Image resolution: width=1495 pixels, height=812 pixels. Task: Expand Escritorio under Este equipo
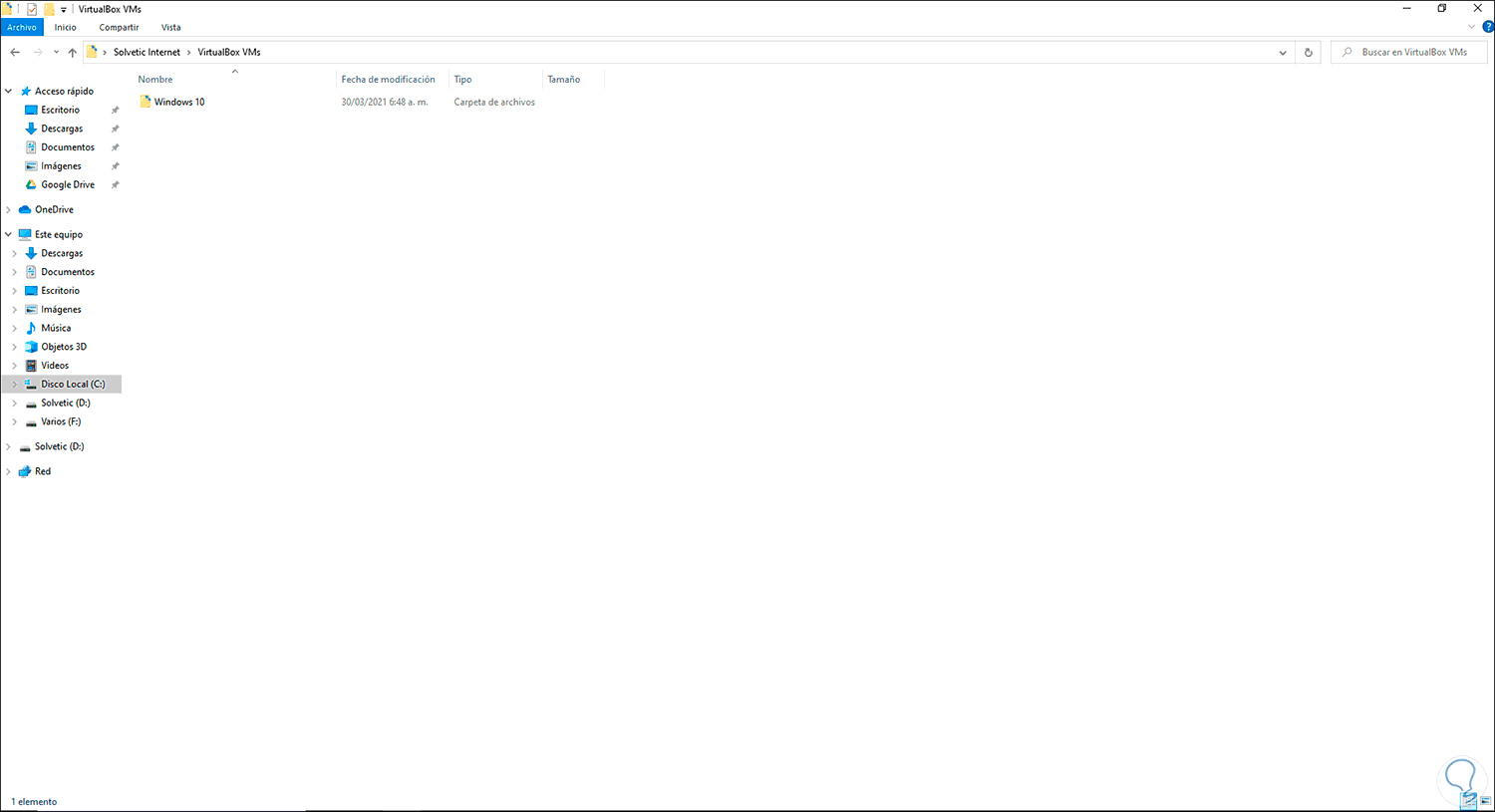(15, 291)
